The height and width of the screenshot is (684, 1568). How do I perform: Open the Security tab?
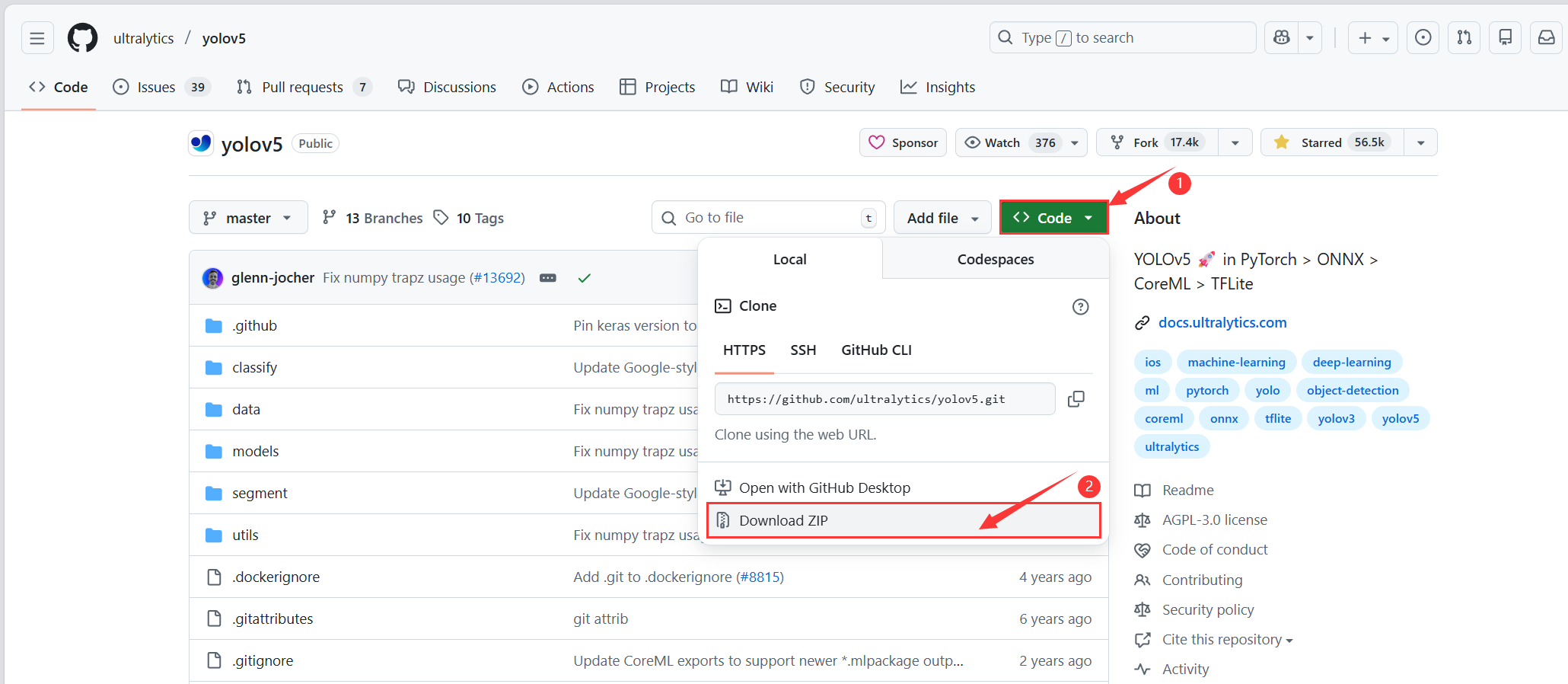[x=837, y=87]
